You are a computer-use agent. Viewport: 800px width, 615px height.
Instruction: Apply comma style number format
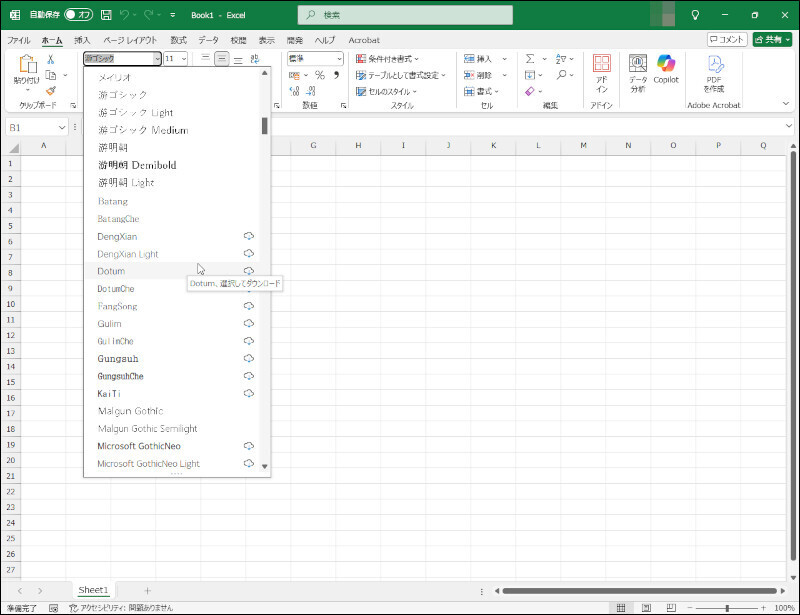336,75
